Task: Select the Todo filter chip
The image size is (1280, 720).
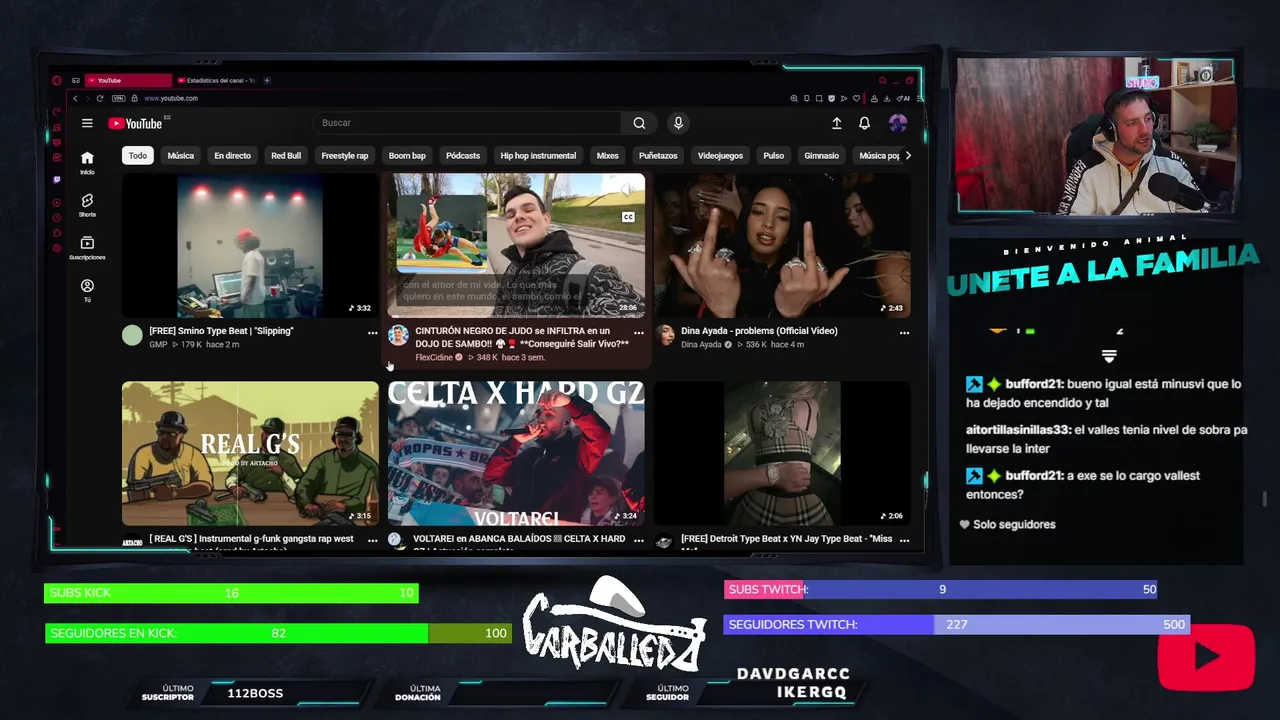Action: click(137, 155)
